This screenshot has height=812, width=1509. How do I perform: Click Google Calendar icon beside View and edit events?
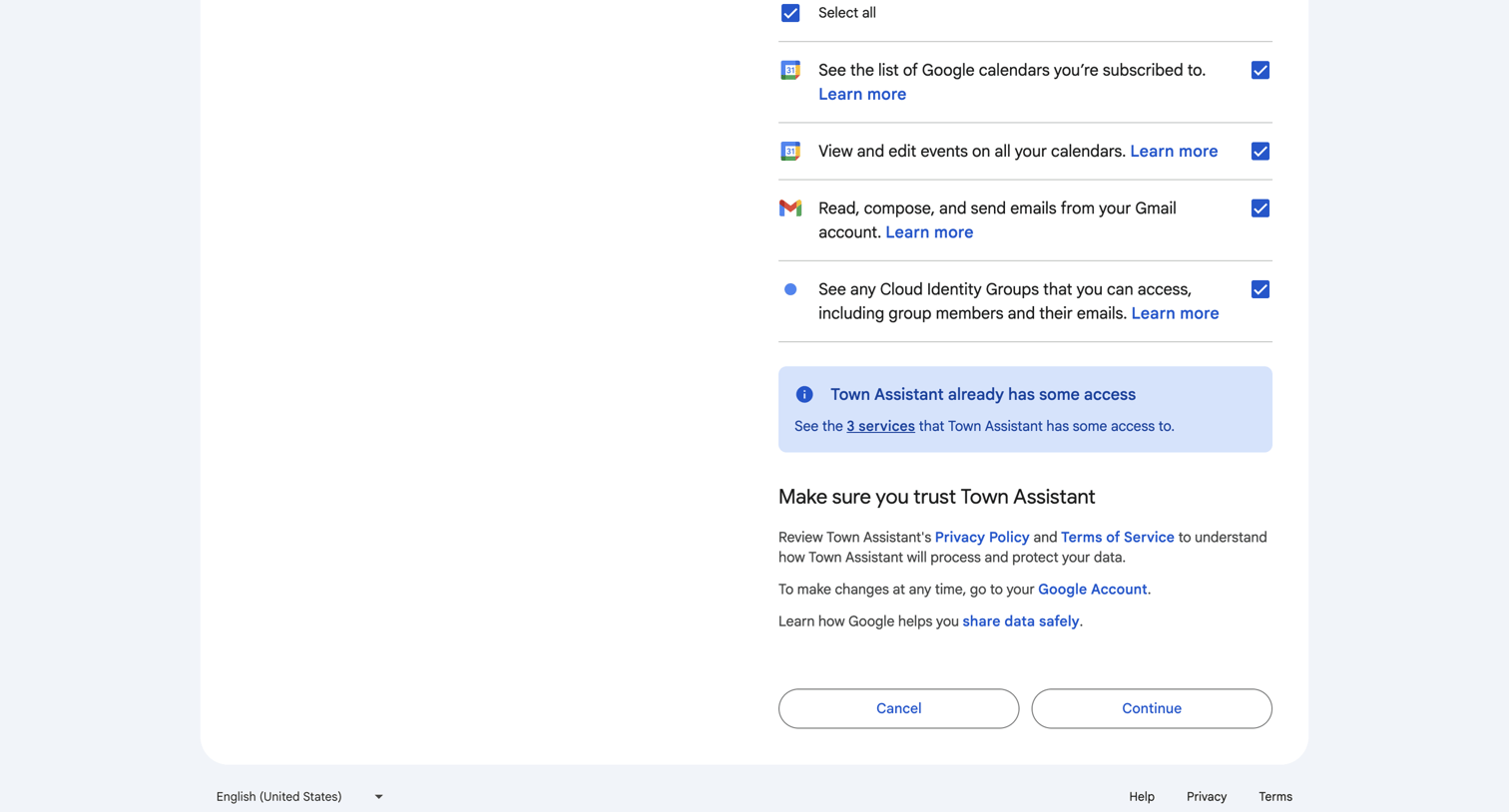(790, 152)
